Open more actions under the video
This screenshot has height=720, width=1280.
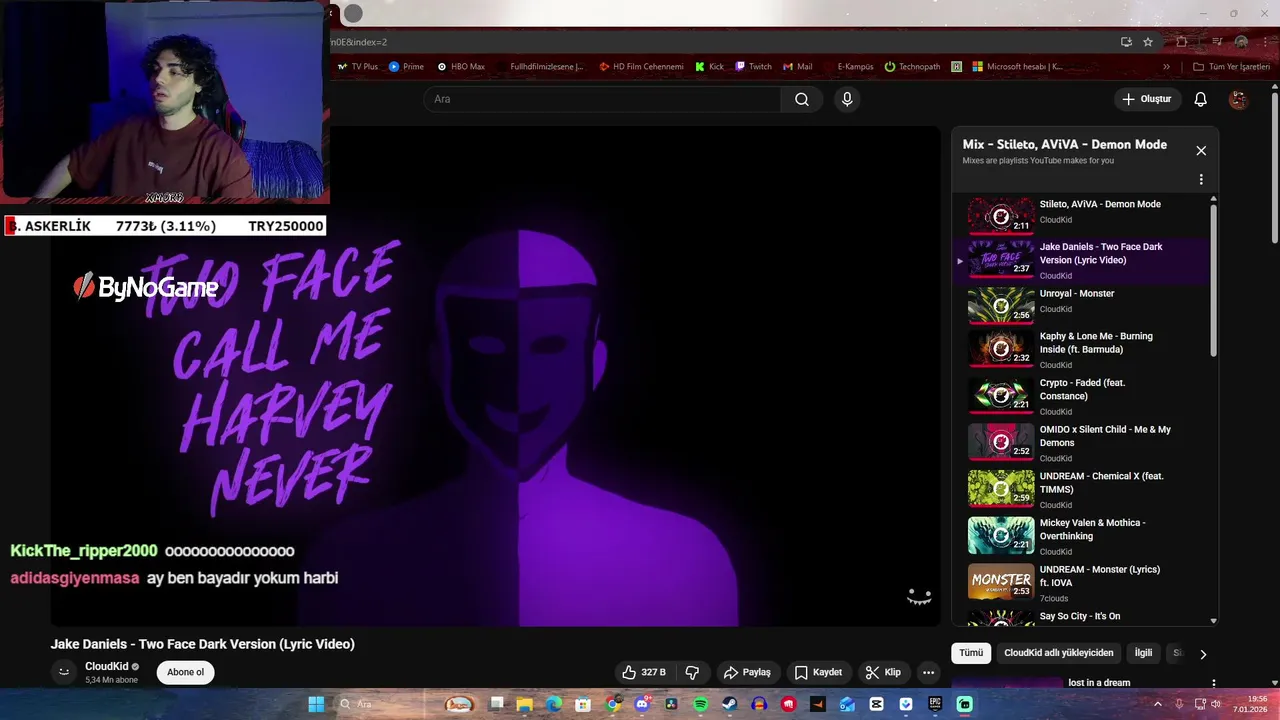[x=928, y=672]
